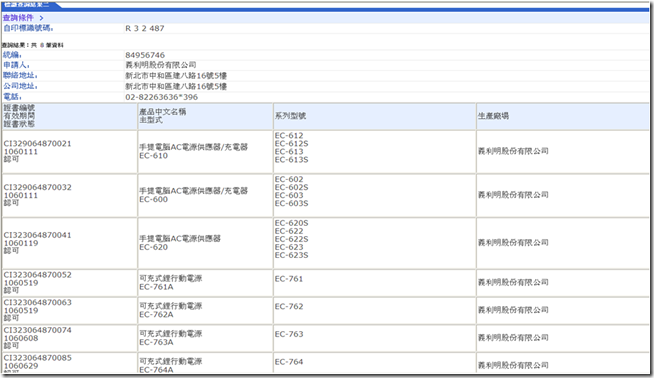Click series model EC-623
Viewport: 654px width, 378px height.
click(289, 247)
